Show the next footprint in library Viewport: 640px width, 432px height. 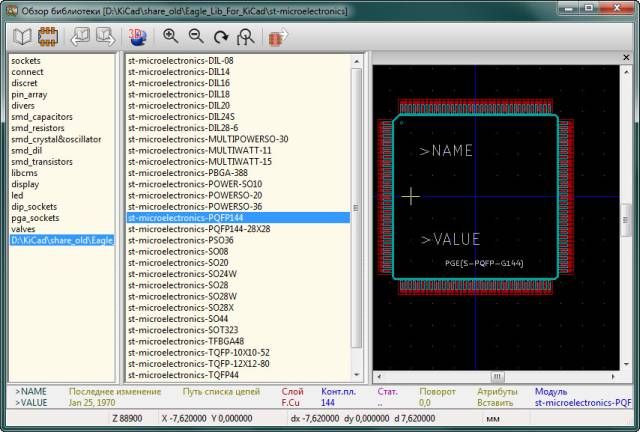click(106, 37)
